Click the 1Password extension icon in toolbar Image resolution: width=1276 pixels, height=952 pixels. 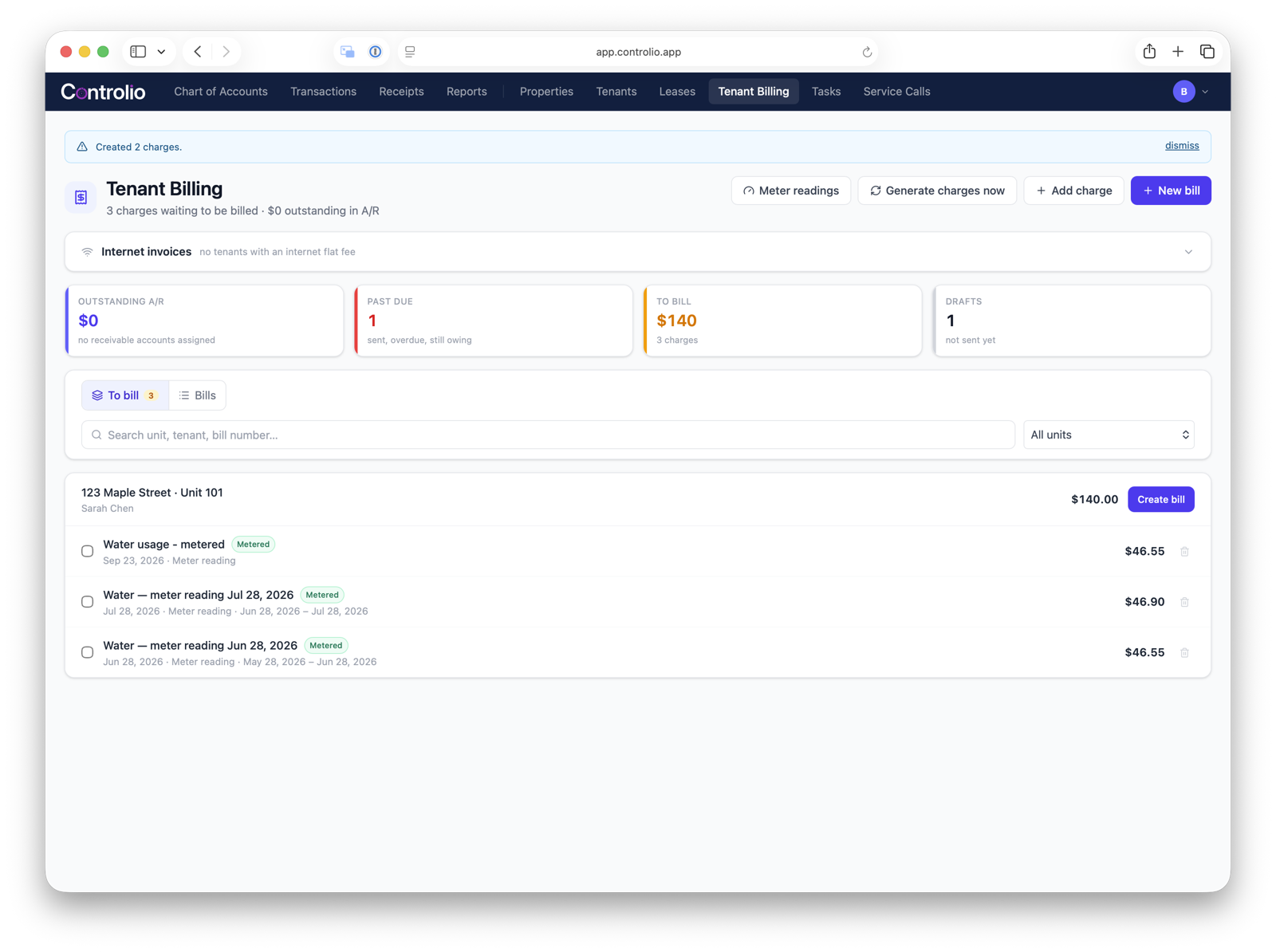(x=375, y=52)
